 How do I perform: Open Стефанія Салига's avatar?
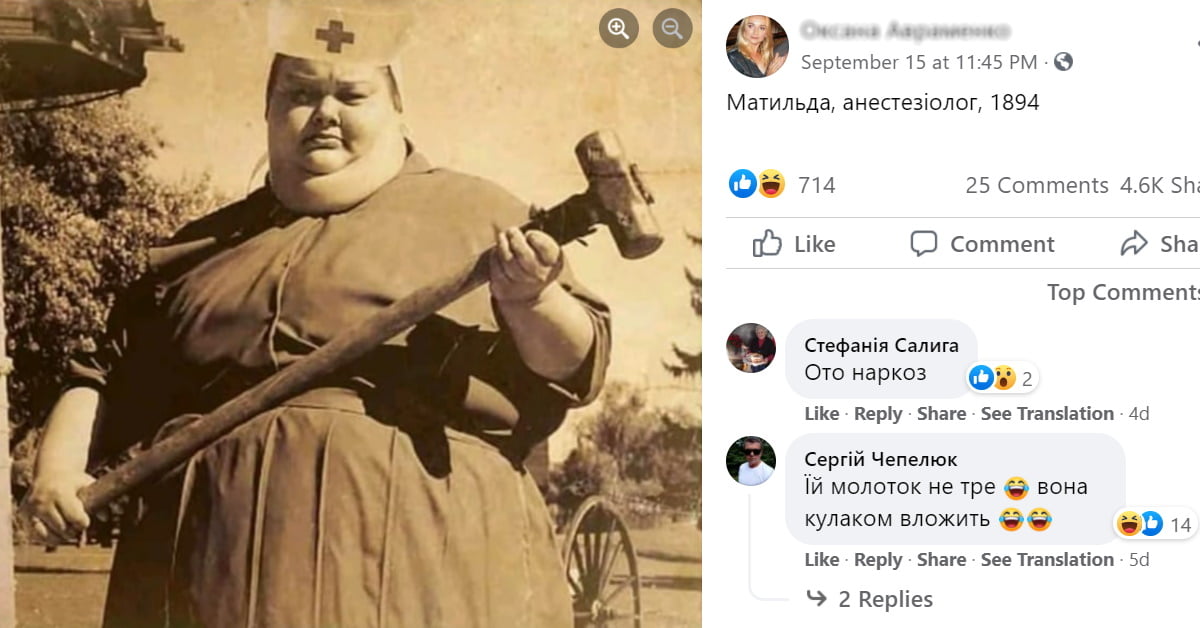click(x=751, y=348)
